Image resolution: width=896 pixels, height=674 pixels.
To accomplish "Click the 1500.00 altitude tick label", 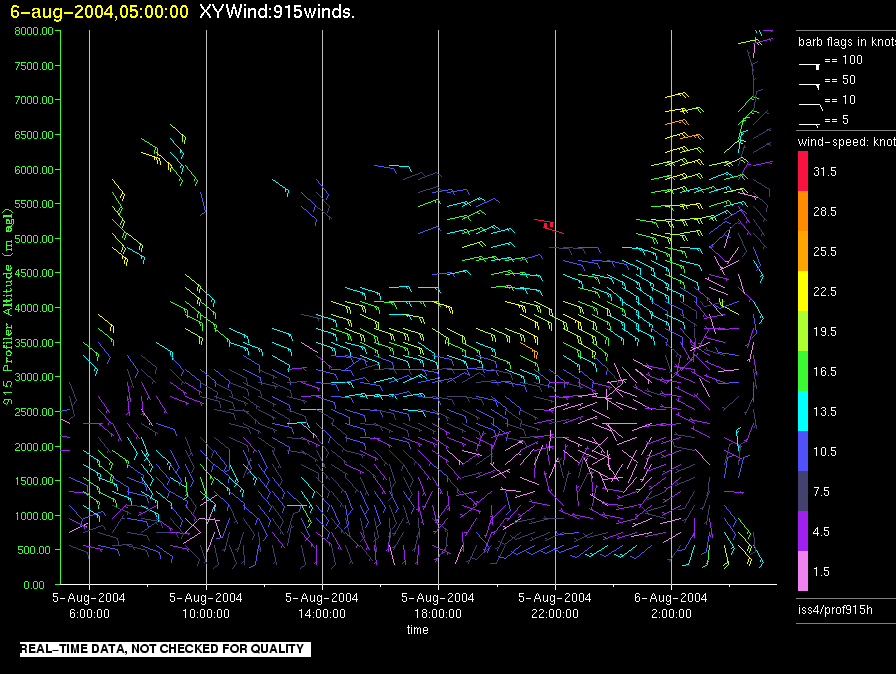I will coord(34,481).
